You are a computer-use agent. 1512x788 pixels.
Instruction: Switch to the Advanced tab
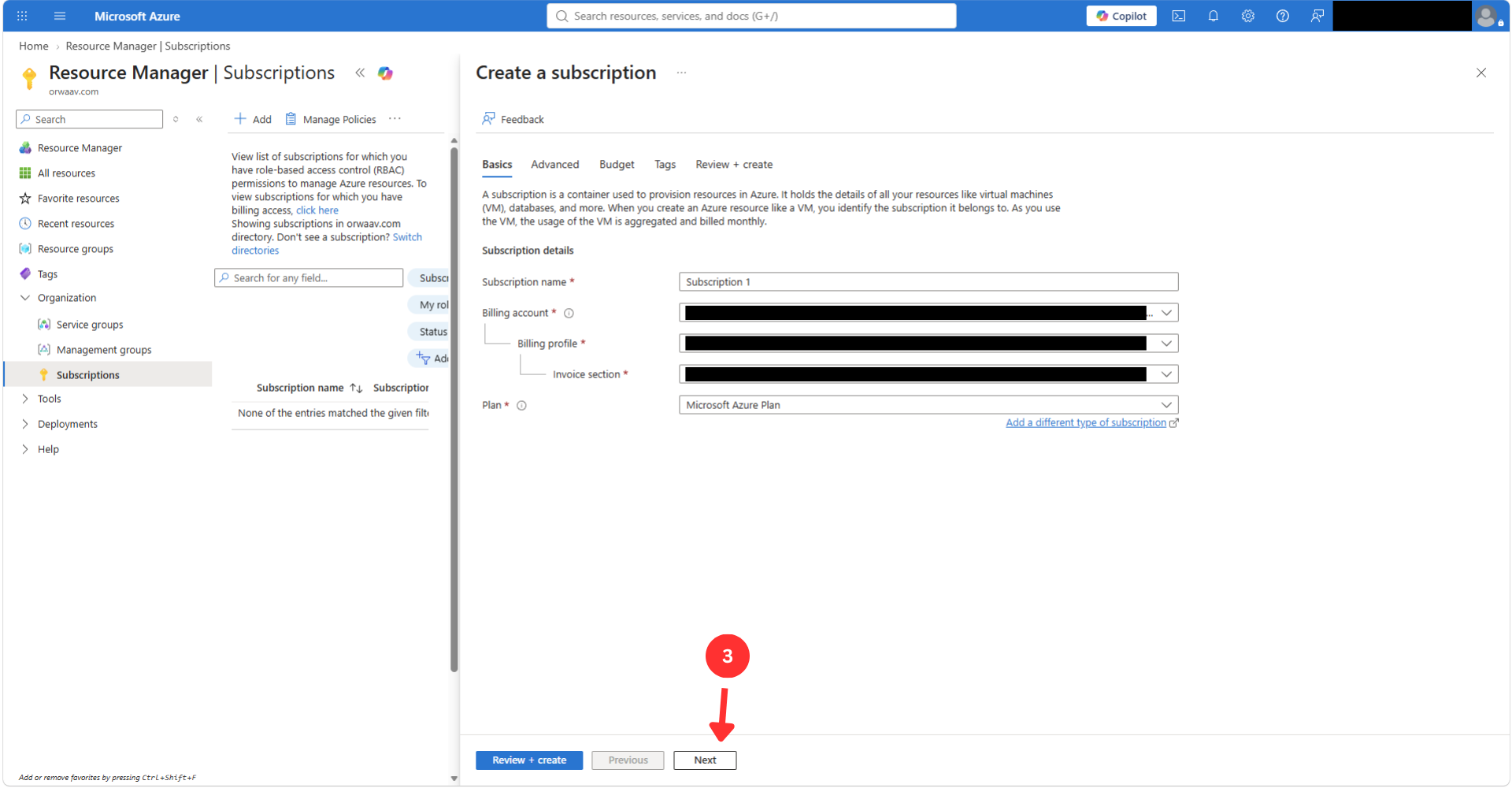[555, 165]
